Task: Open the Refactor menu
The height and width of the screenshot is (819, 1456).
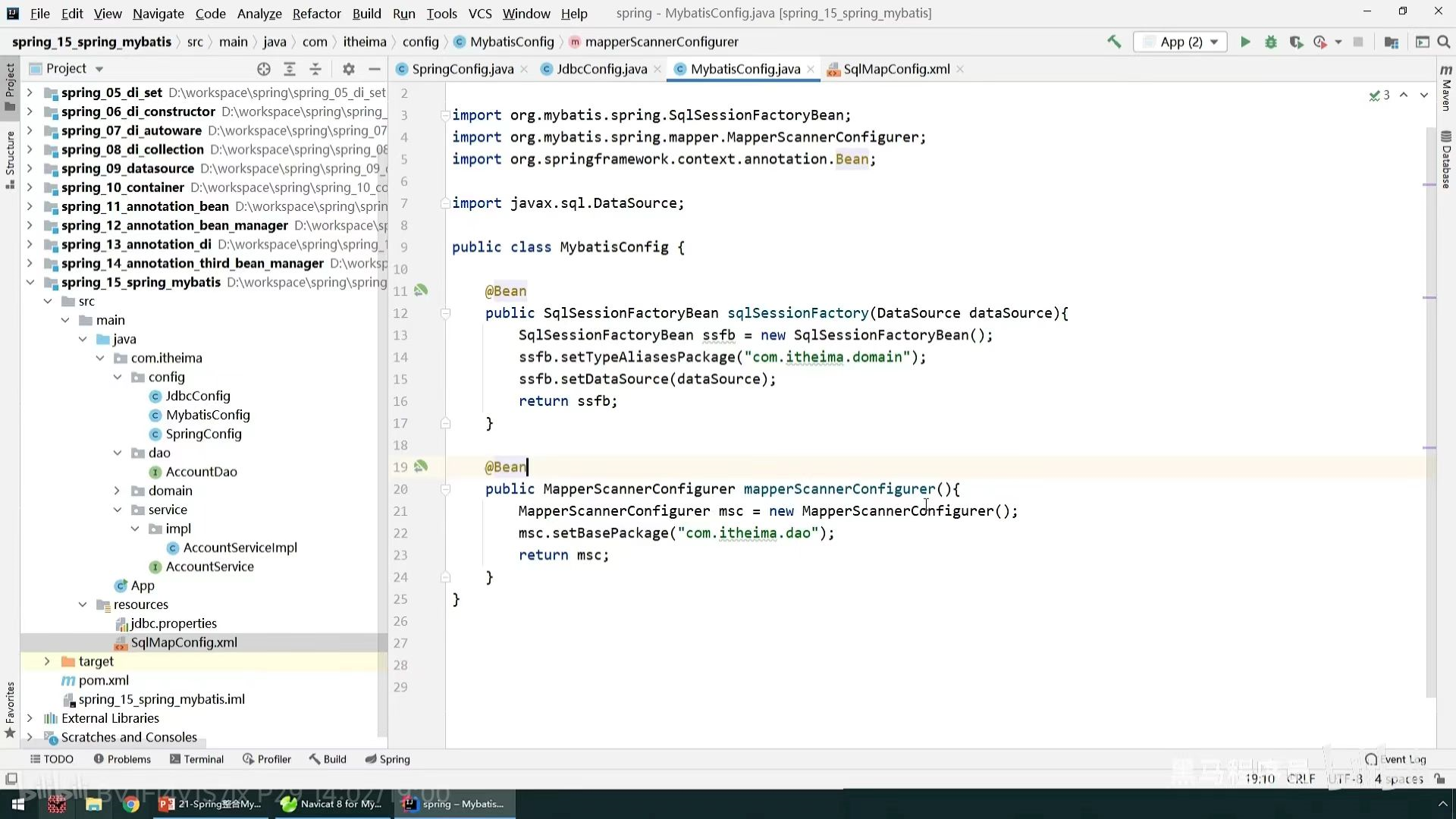Action: 316,14
